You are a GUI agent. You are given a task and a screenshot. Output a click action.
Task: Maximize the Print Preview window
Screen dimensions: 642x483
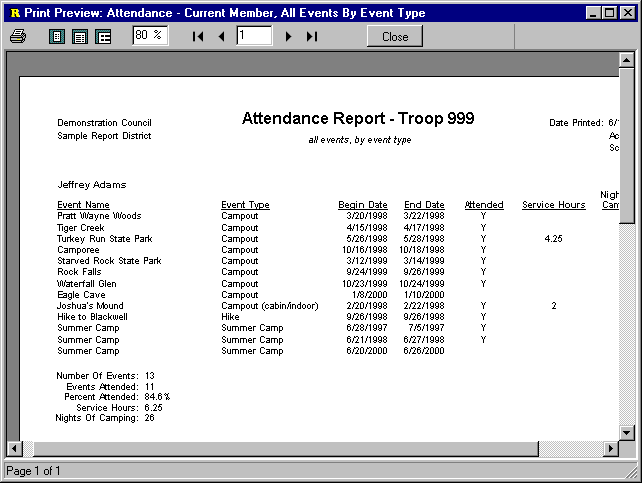pos(609,13)
